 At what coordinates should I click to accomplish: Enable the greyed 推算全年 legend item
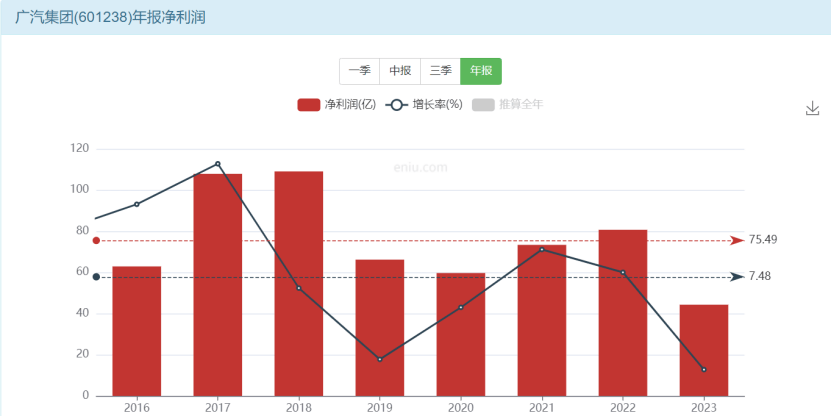click(x=508, y=104)
